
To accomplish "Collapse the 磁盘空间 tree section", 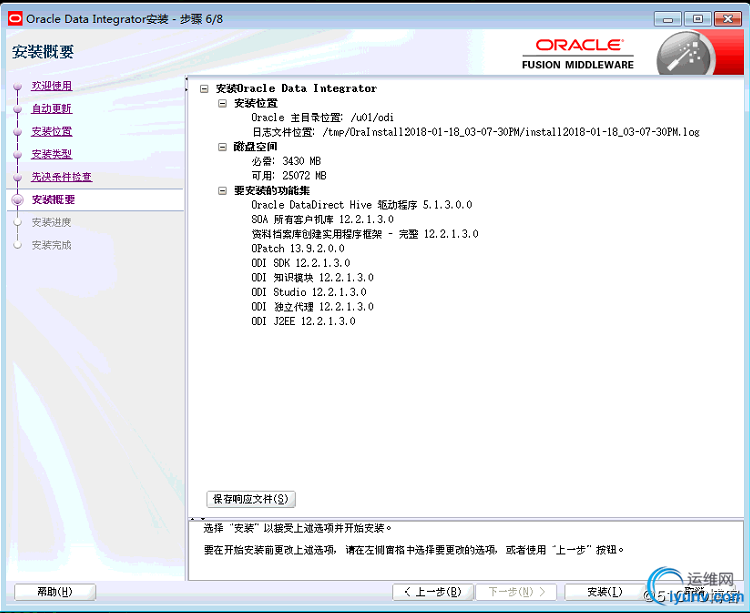I will [x=222, y=147].
